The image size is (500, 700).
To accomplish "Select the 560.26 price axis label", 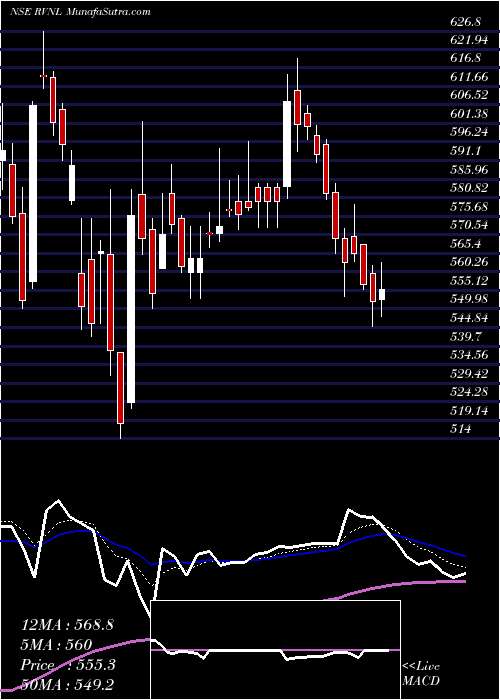I will (x=469, y=262).
